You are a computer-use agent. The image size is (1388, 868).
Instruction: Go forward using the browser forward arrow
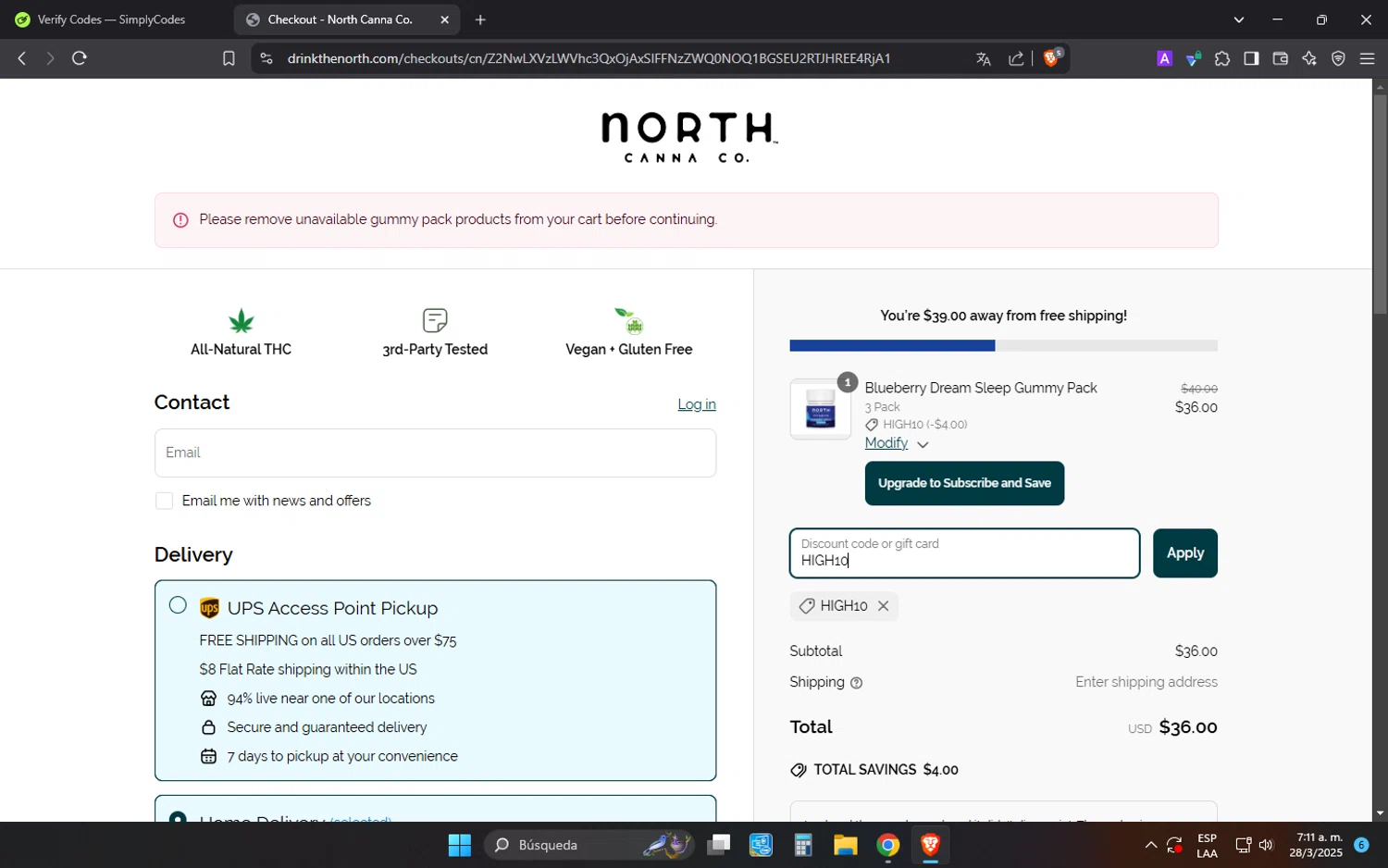click(x=50, y=58)
